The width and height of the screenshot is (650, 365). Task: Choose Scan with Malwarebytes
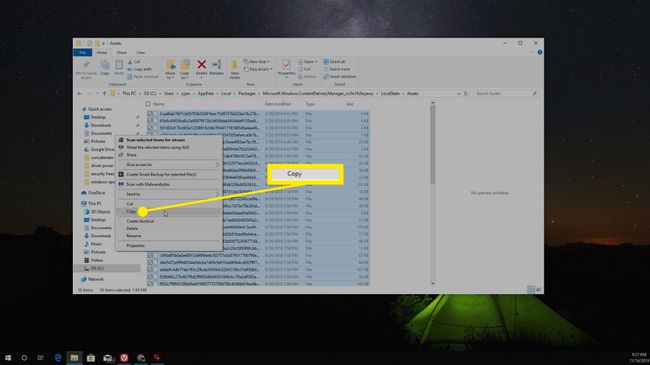pyautogui.click(x=169, y=184)
